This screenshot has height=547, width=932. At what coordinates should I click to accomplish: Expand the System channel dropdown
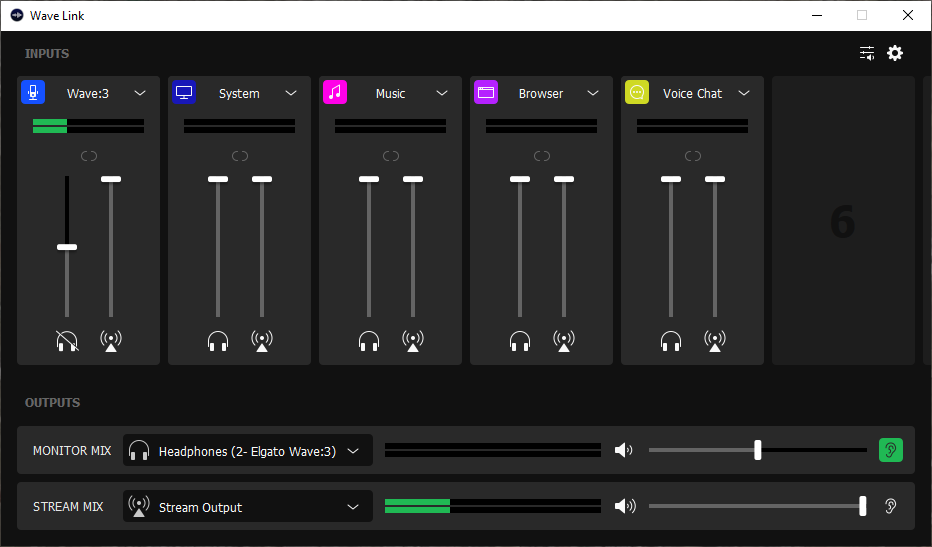pyautogui.click(x=291, y=93)
